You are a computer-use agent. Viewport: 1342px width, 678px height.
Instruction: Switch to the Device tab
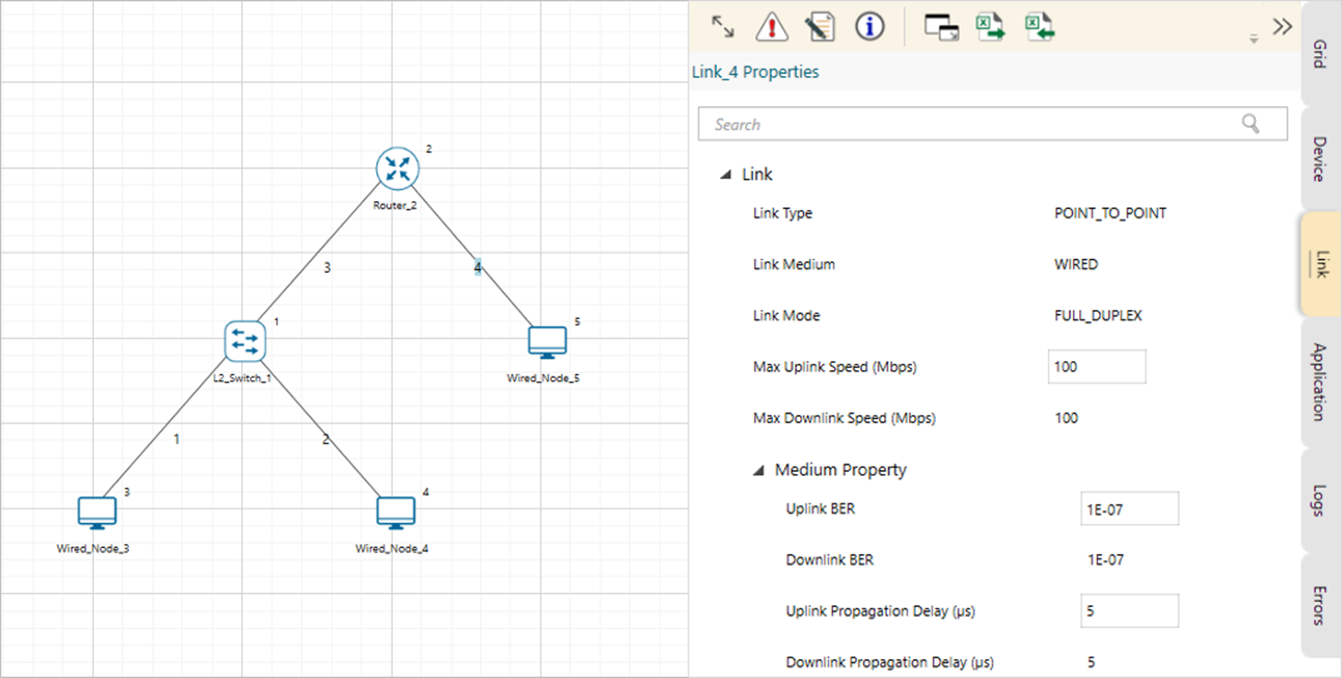1320,159
